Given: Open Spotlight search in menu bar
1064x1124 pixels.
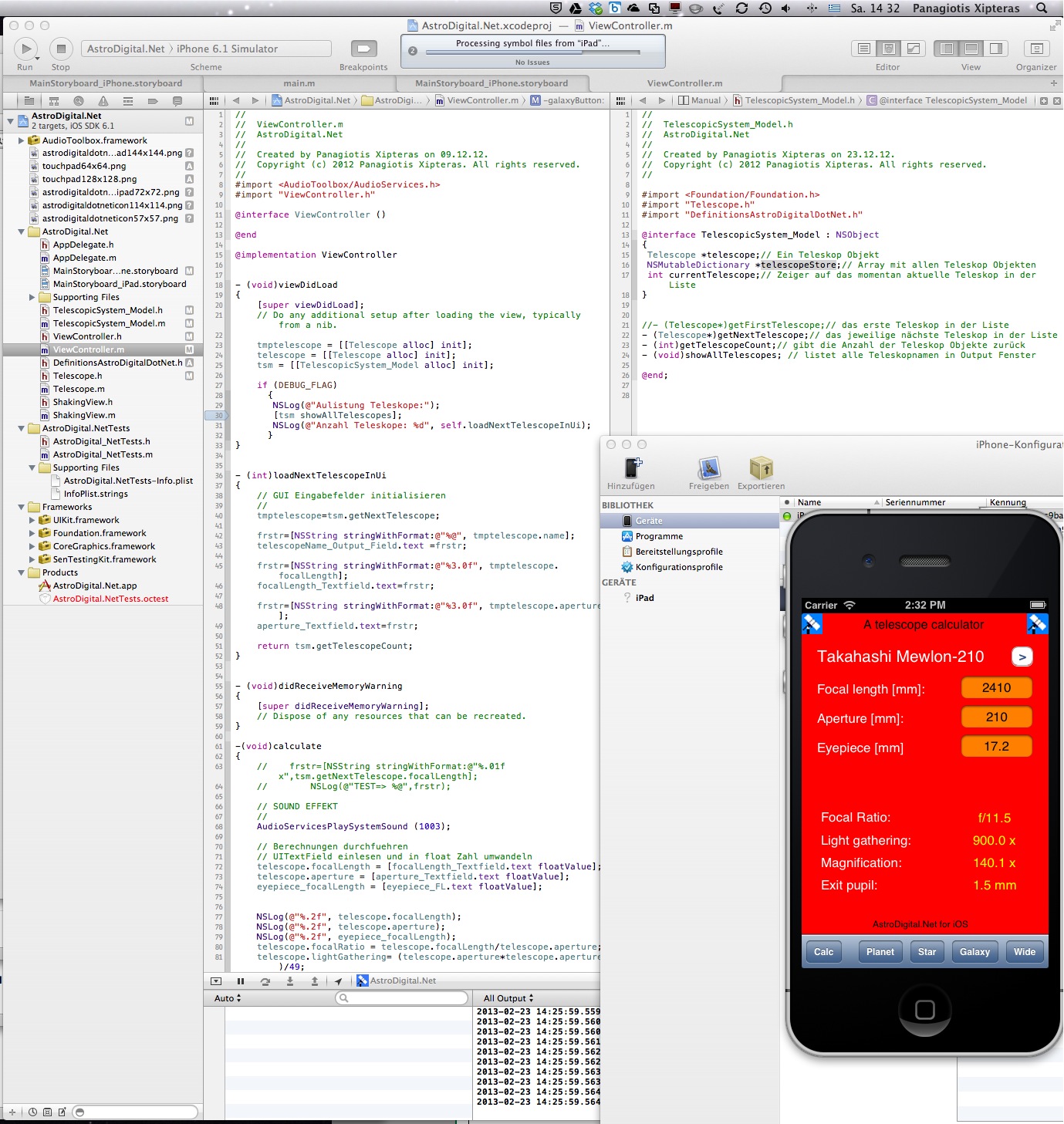Looking at the screenshot, I should coord(1042,8).
